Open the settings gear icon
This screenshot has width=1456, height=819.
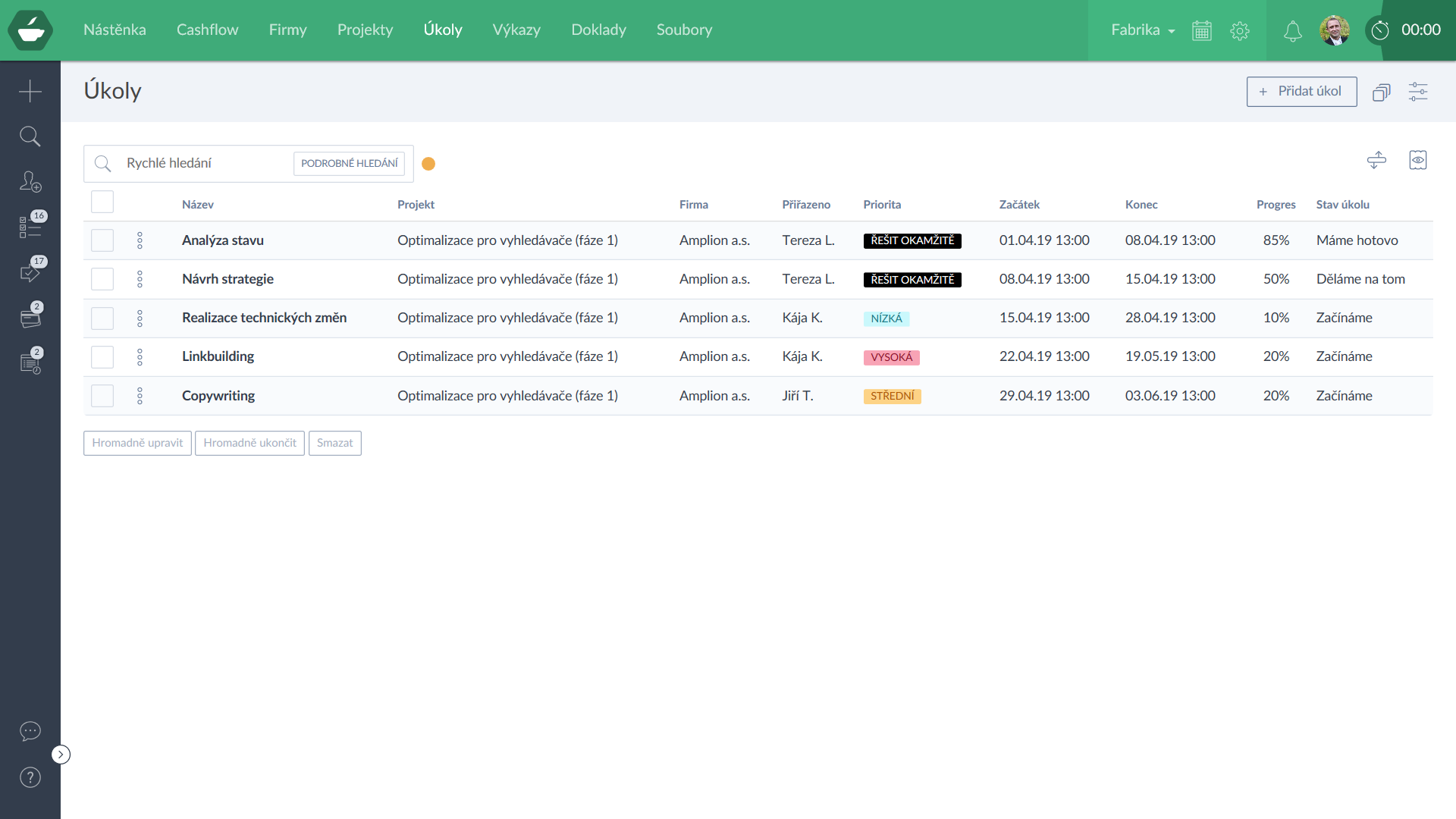click(1240, 31)
